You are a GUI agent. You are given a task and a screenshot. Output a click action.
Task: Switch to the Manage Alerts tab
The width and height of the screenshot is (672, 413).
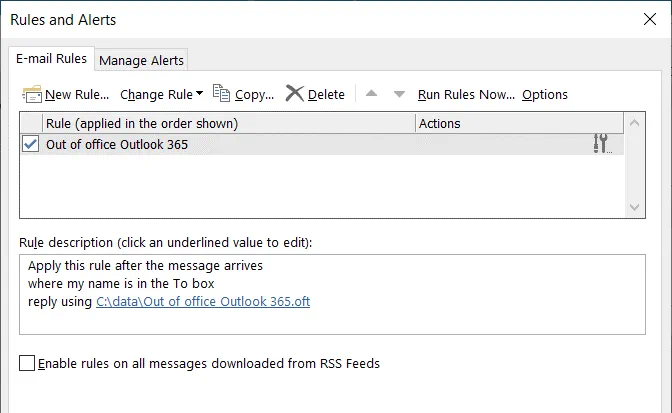[141, 60]
